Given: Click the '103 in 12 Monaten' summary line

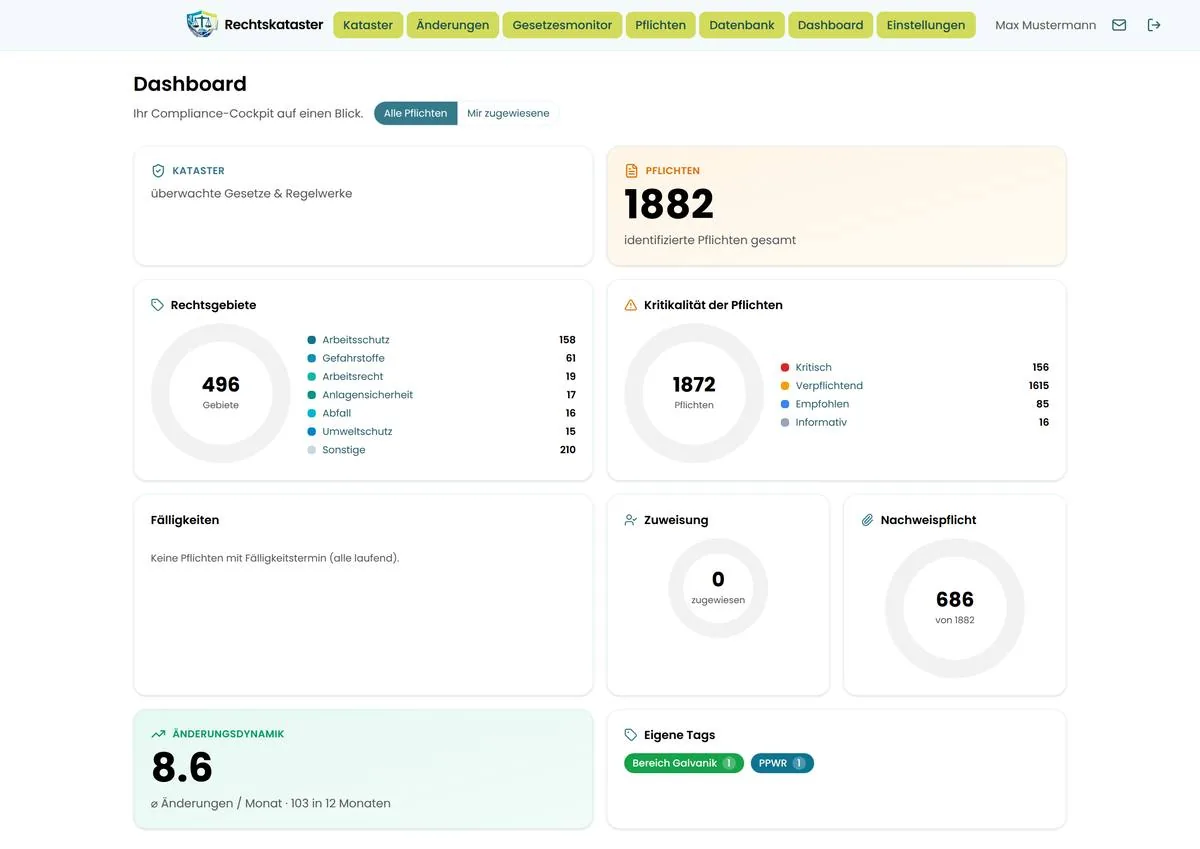Looking at the screenshot, I should tap(271, 803).
